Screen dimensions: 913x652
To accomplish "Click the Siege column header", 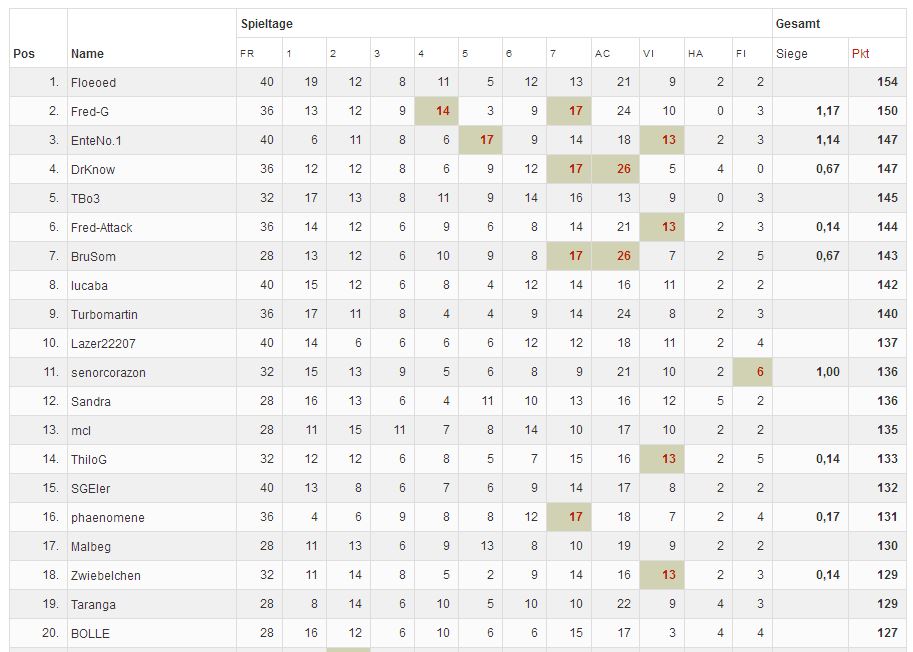I will pos(791,54).
